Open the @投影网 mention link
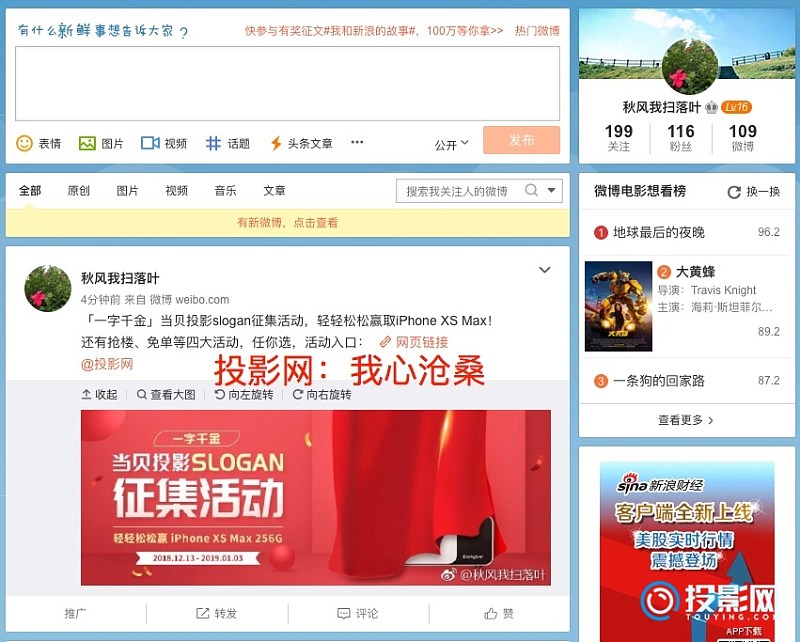The height and width of the screenshot is (642, 800). pos(107,364)
